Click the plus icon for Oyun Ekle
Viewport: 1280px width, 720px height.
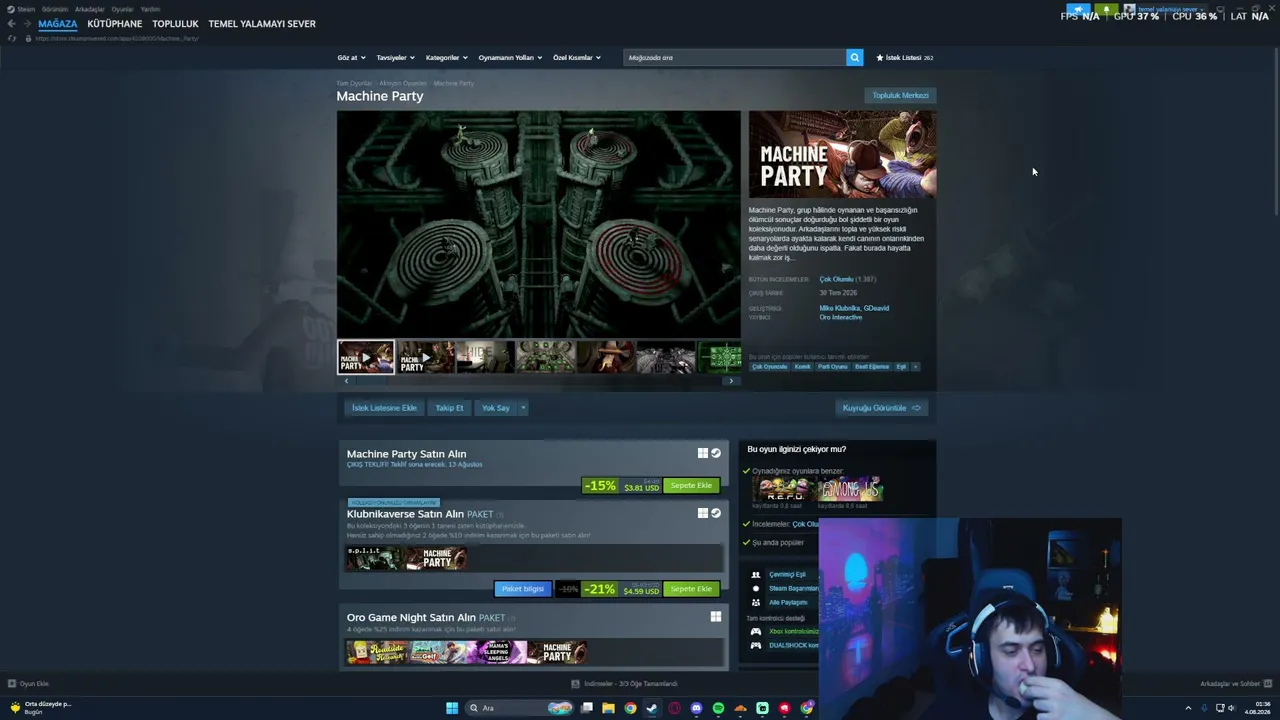coord(12,684)
